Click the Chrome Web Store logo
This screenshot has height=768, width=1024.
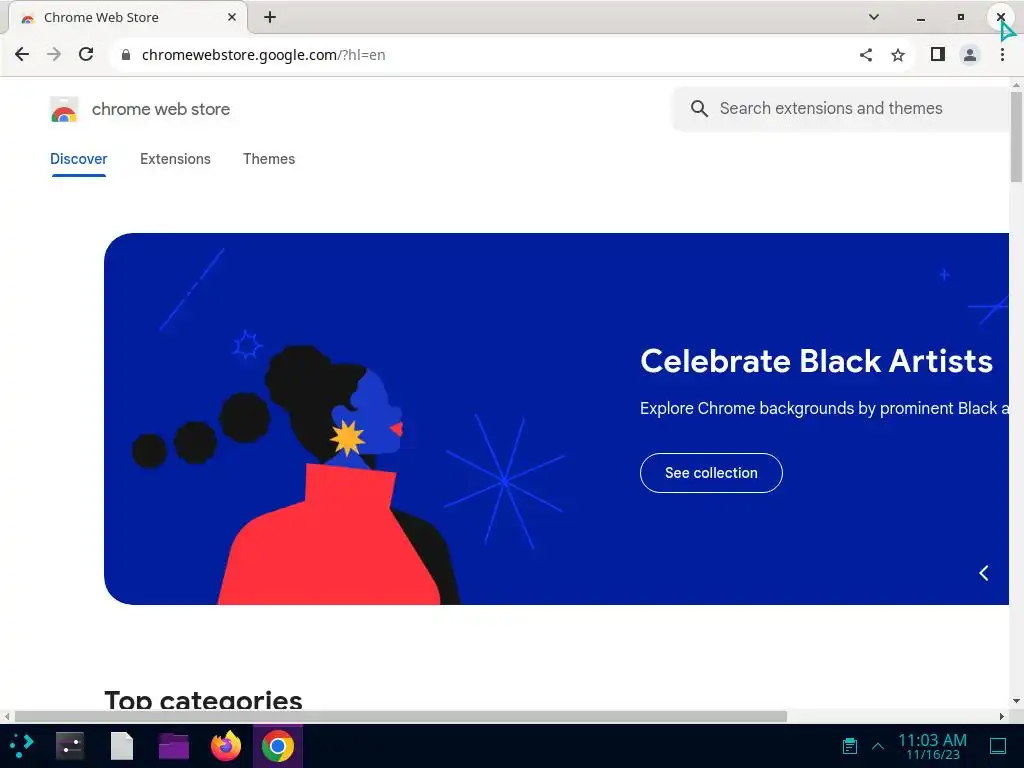point(64,109)
